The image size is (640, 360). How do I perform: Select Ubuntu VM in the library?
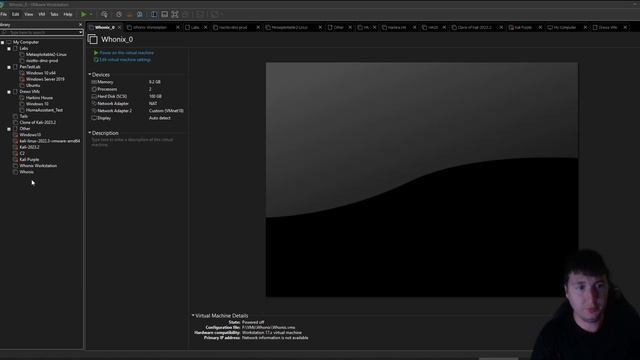pyautogui.click(x=33, y=85)
